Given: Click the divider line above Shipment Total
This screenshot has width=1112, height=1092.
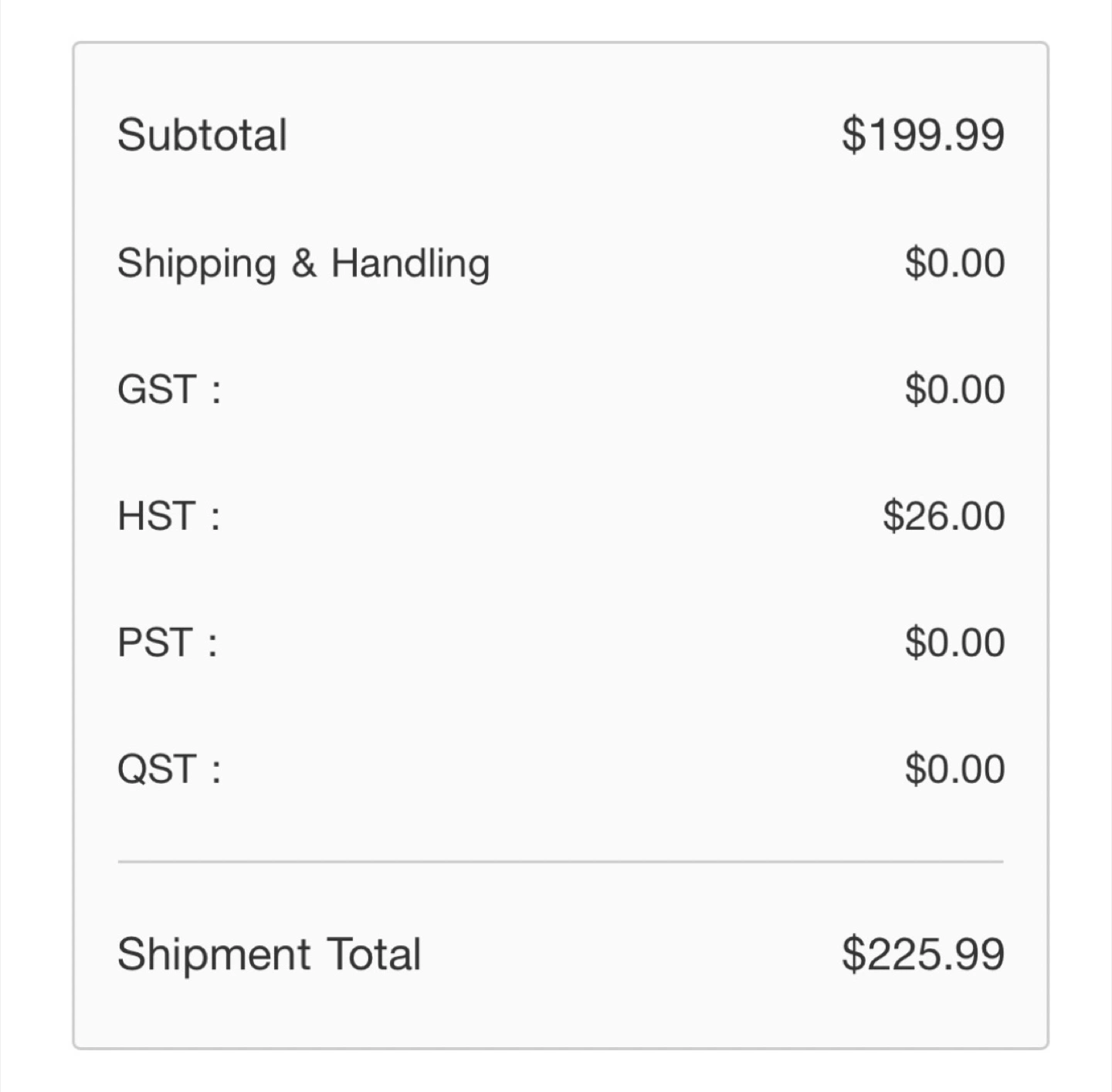Looking at the screenshot, I should [561, 861].
